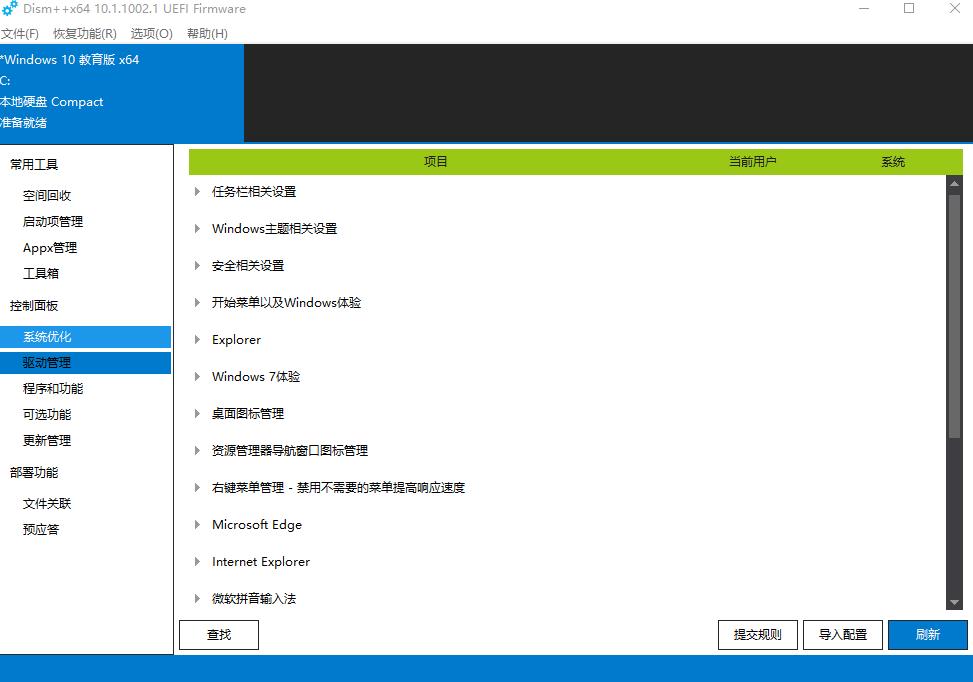Open the 帮助(H) menu
This screenshot has width=973, height=682.
point(206,33)
